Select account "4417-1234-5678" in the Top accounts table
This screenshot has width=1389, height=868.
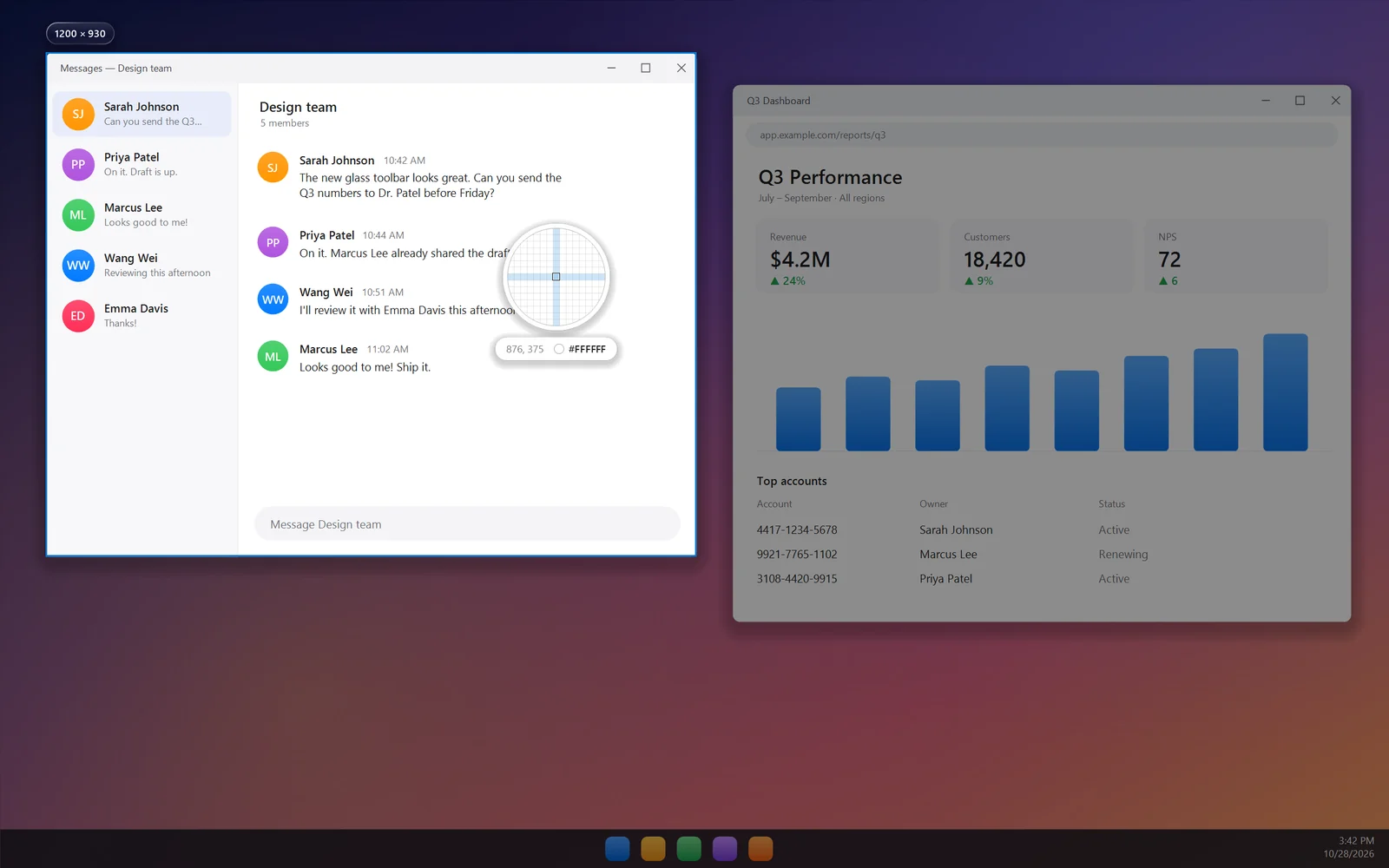click(797, 529)
